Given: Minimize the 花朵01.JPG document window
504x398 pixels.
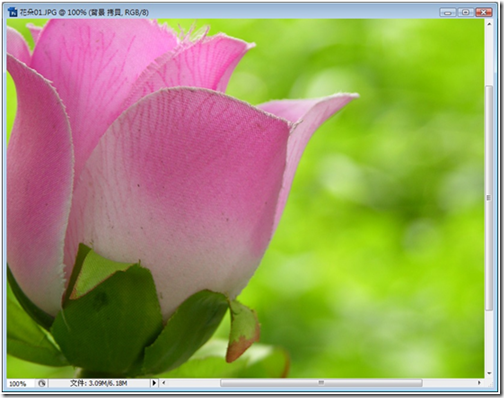Looking at the screenshot, I should click(x=448, y=13).
